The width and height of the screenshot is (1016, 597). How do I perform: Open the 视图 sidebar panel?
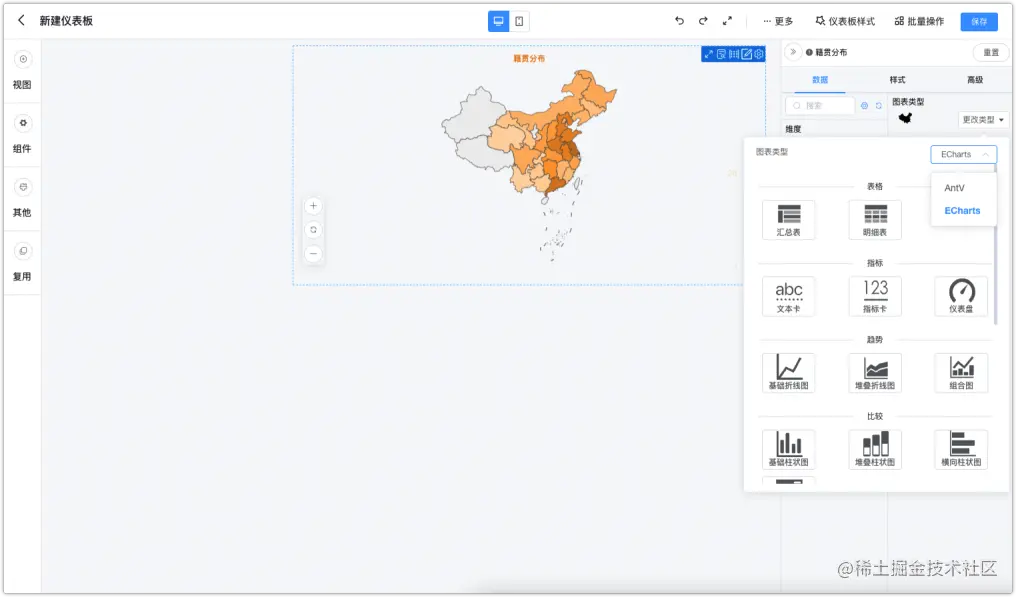coord(23,70)
